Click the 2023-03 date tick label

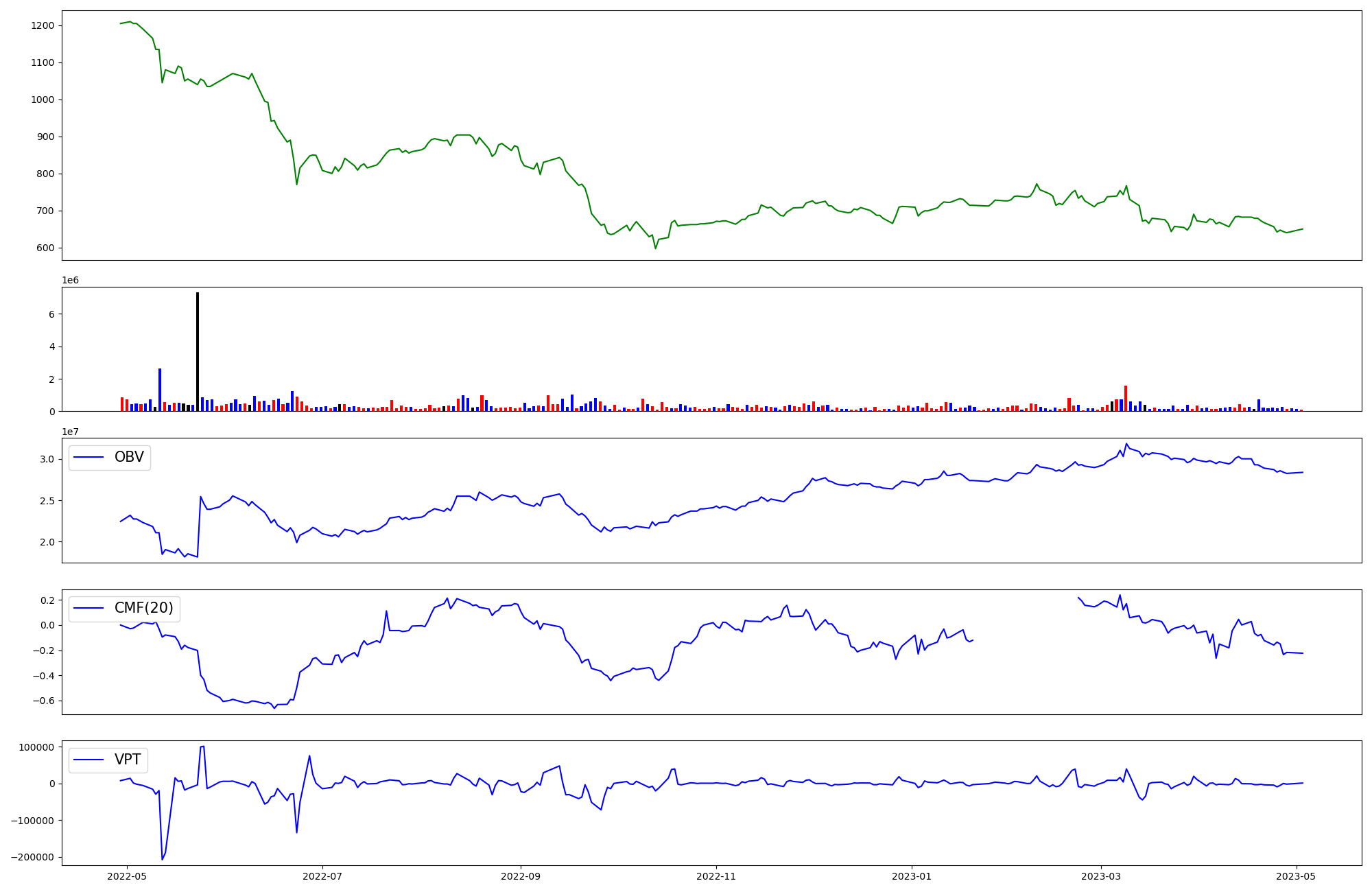(x=1101, y=876)
